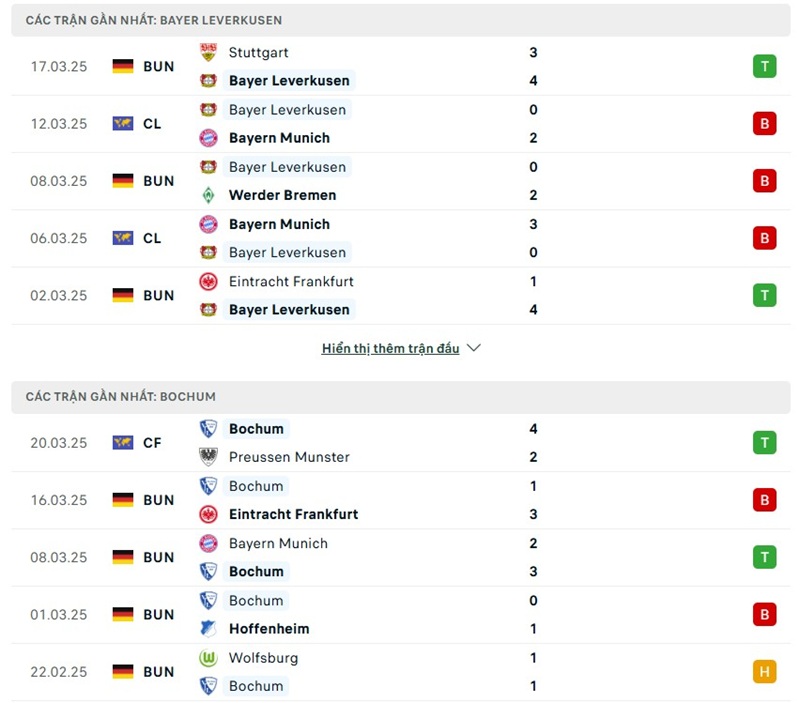
Task: Open the 'Hiển thị thêm trận đấu' link
Action: (x=390, y=349)
